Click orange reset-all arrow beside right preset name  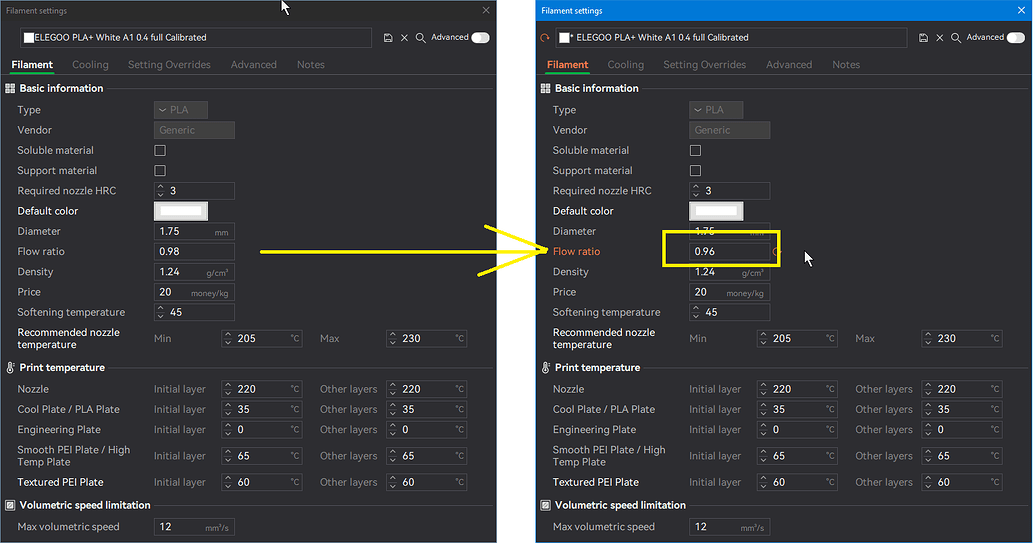545,38
